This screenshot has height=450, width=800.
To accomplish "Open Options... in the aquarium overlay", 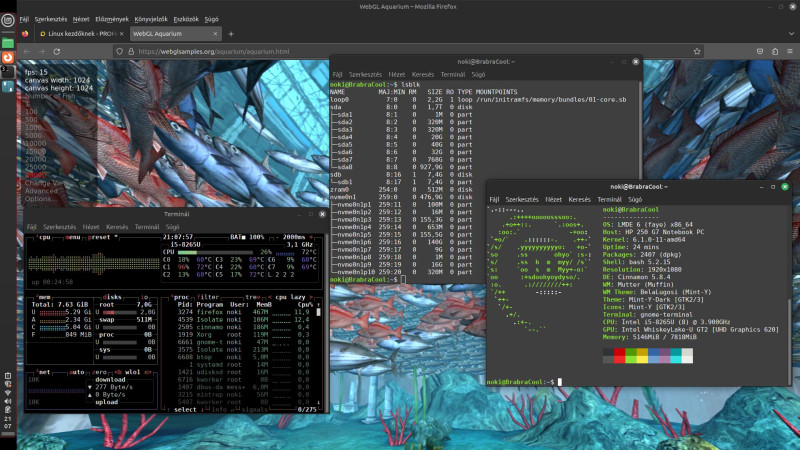I will tap(41, 198).
